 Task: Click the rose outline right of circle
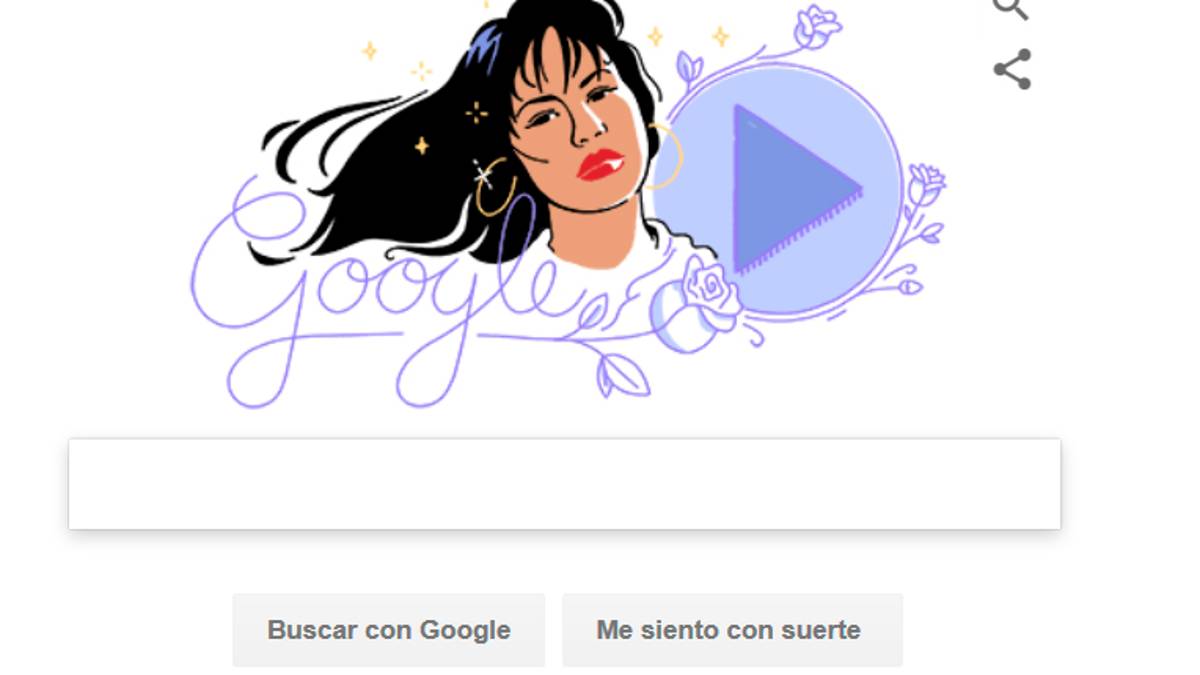click(x=926, y=187)
